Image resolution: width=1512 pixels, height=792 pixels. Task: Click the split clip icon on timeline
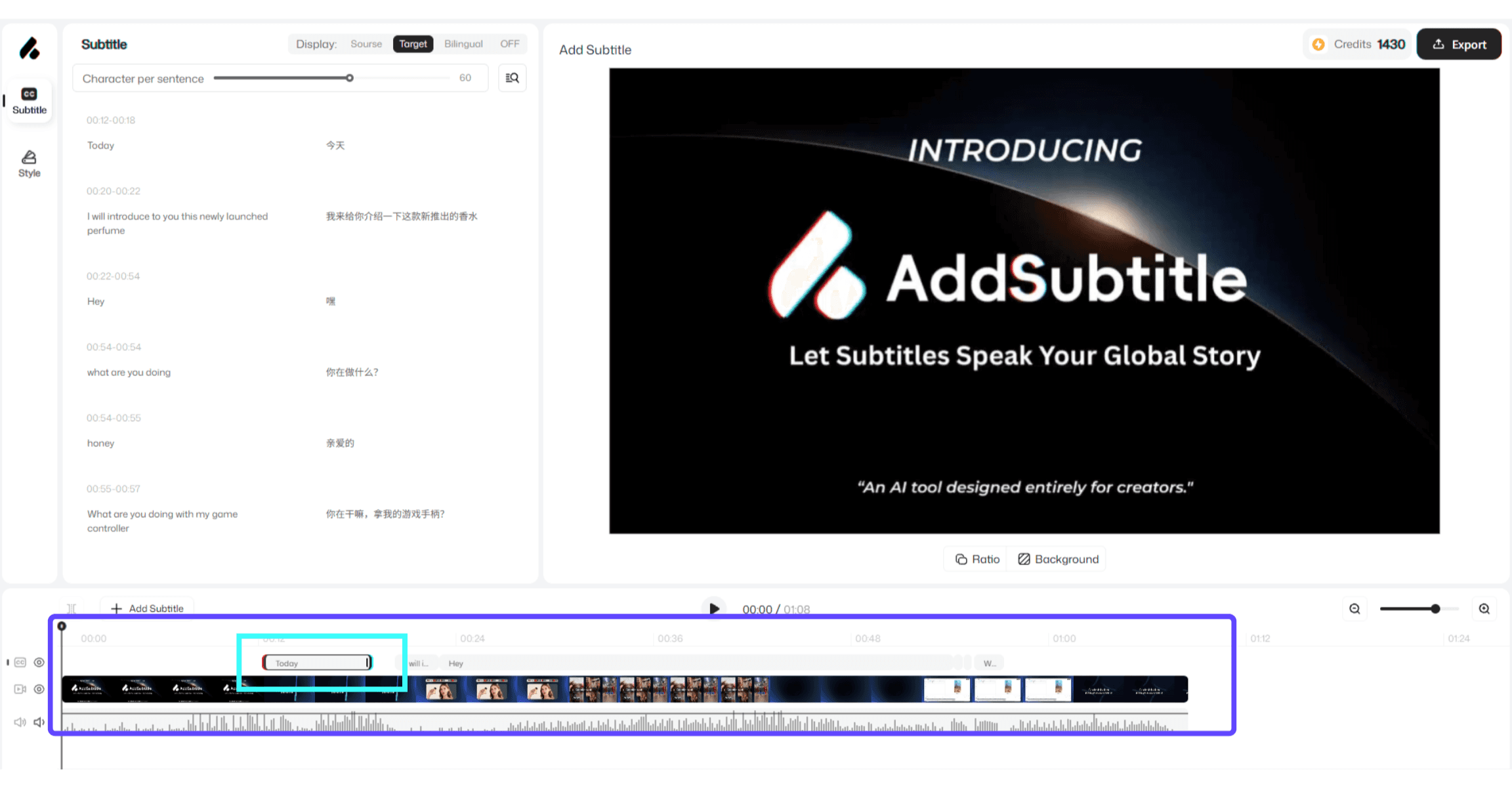coord(72,608)
